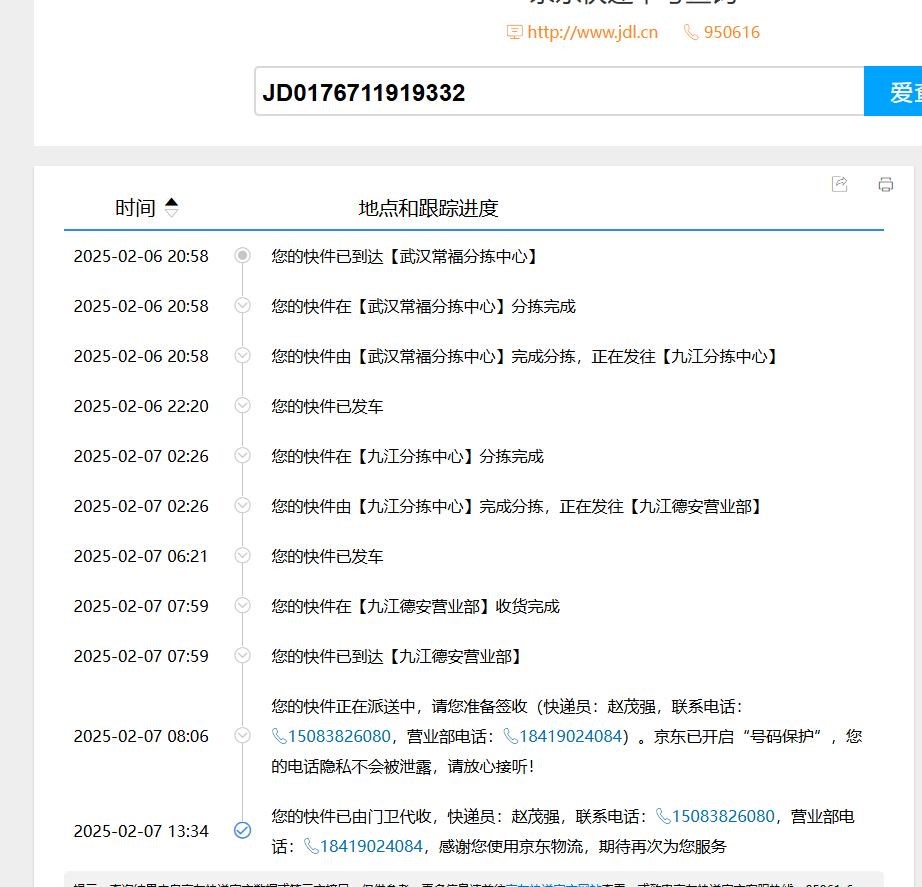Call courier 15083826080 in the 08:06 派送中 entry
This screenshot has height=887, width=922.
tap(332, 736)
